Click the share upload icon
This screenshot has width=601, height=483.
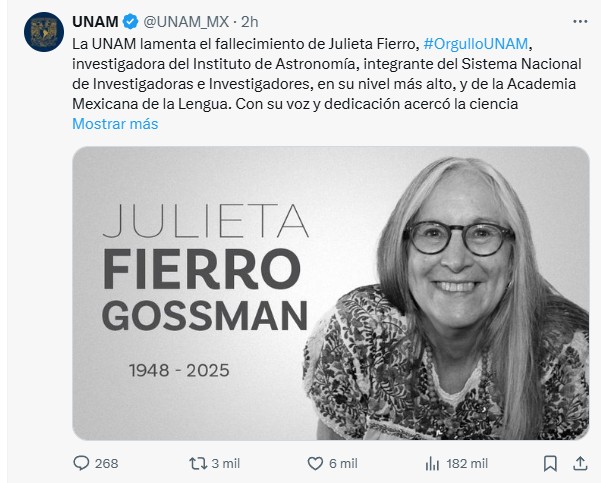[x=580, y=463]
